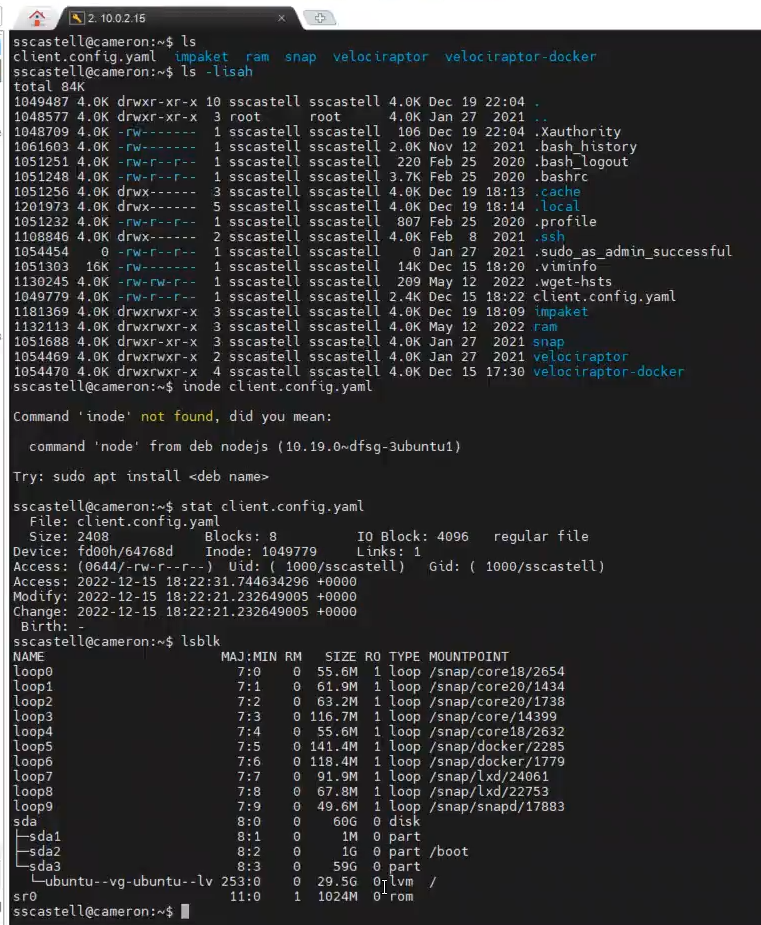The width and height of the screenshot is (761, 925).
Task: Click the 'Birth: -' line
Action: 53,626
